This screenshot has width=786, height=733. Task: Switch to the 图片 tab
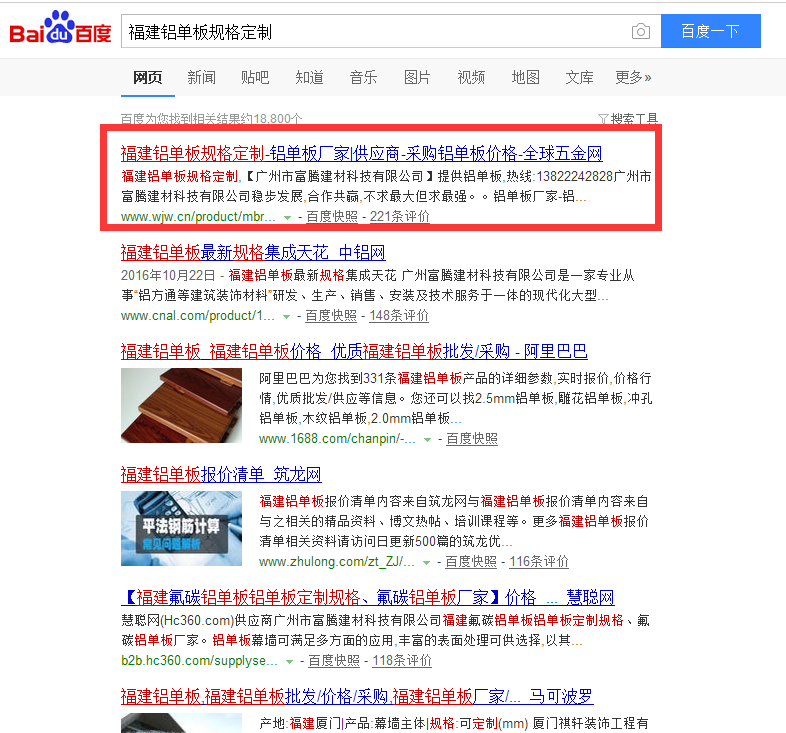[x=417, y=77]
